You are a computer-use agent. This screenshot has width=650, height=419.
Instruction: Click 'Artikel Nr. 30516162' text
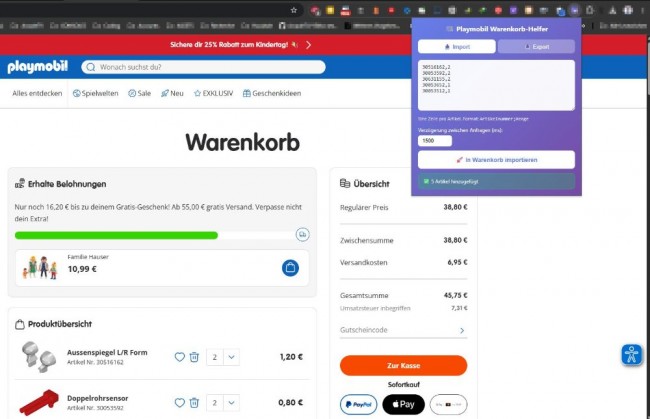point(95,362)
